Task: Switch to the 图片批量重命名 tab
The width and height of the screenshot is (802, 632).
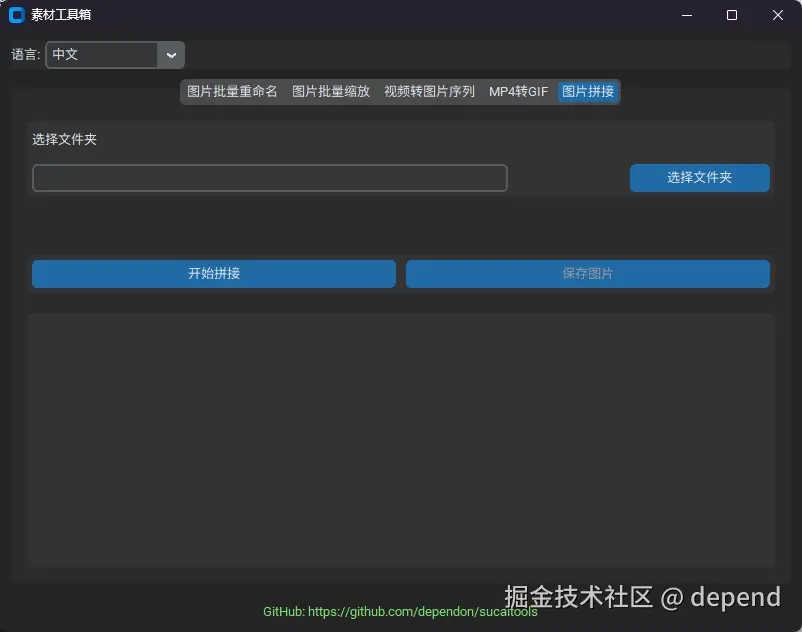Action: tap(232, 92)
